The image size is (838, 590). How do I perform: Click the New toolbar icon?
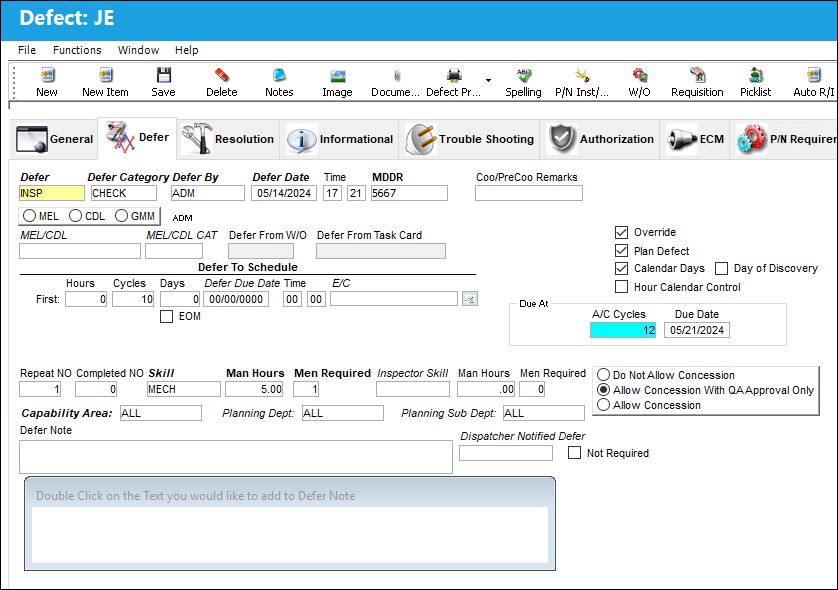47,75
